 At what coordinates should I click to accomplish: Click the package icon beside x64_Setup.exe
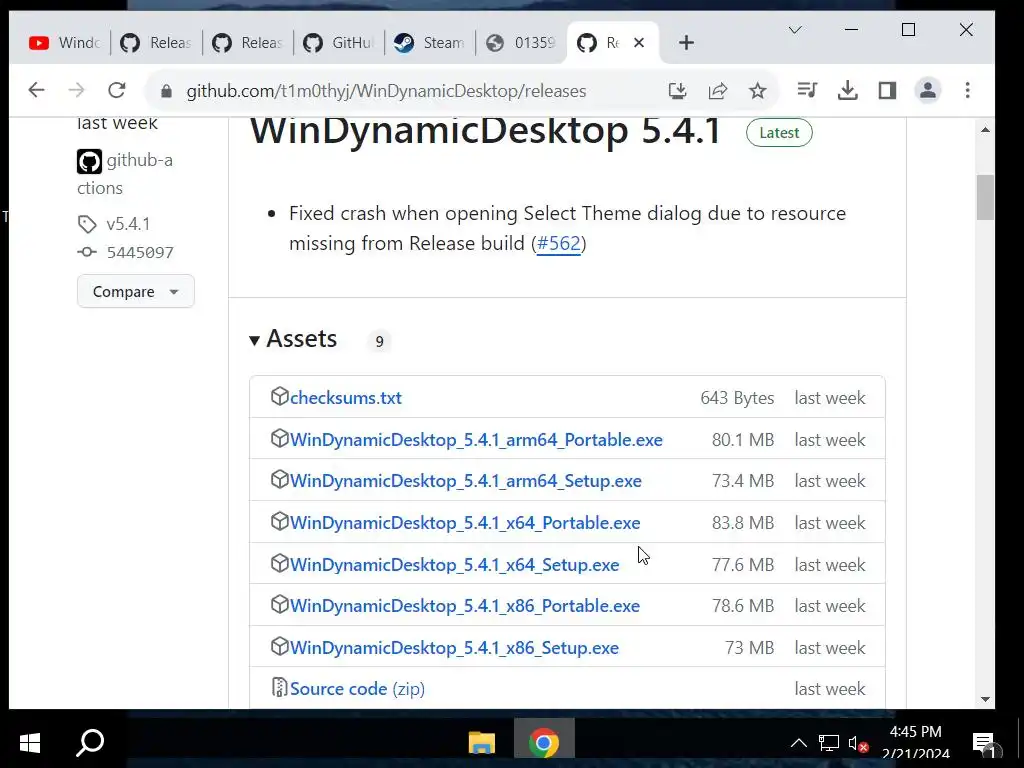280,563
